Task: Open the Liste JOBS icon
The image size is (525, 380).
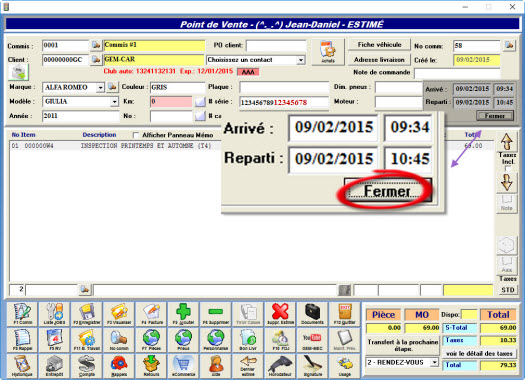Action: pos(55,314)
